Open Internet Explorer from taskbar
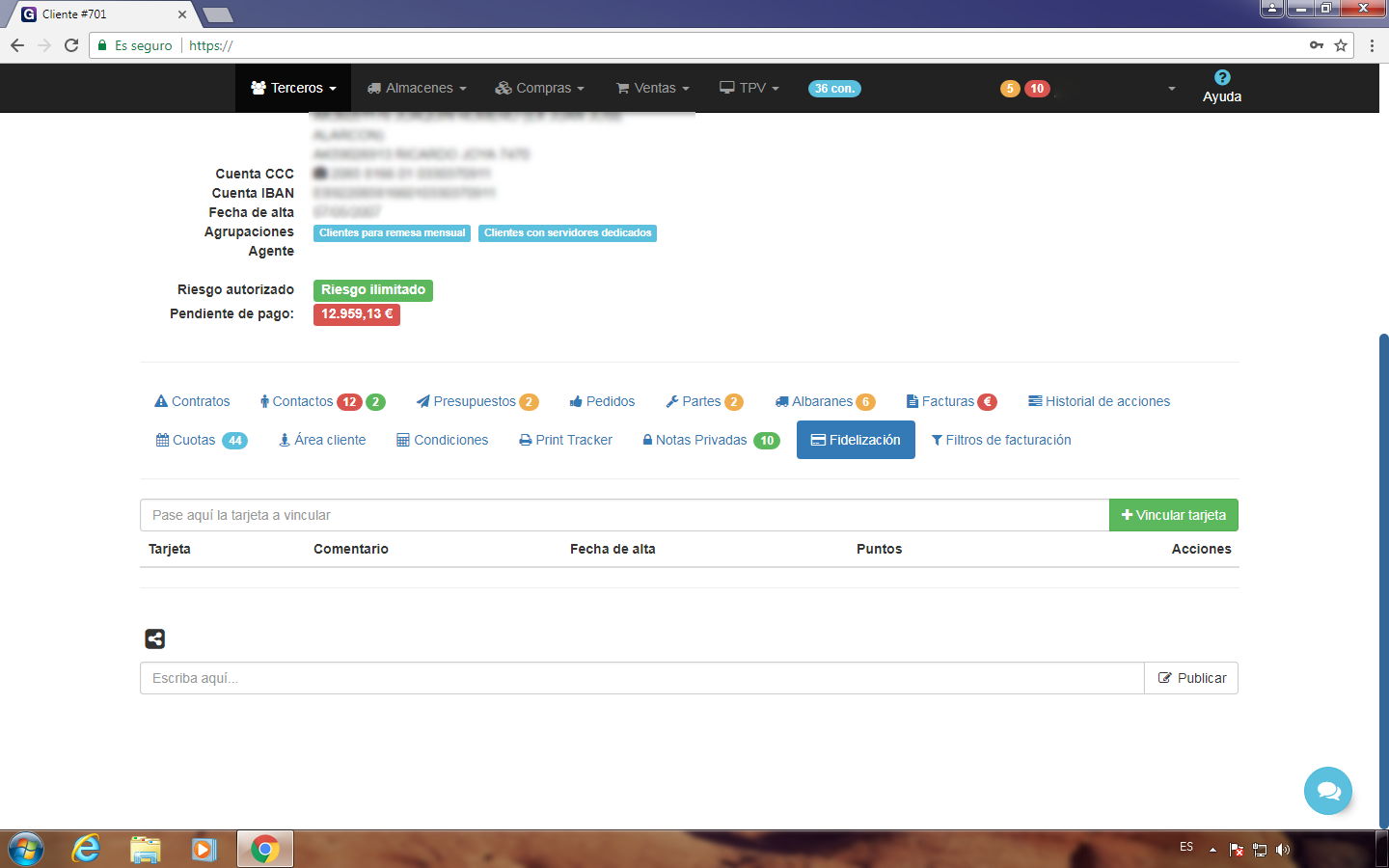 [x=86, y=849]
